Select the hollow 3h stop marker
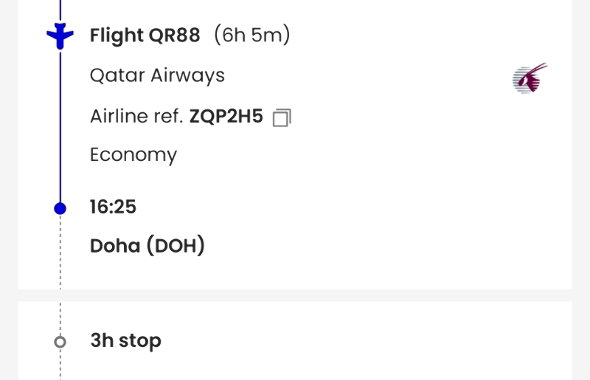This screenshot has width=590, height=380. tap(60, 342)
